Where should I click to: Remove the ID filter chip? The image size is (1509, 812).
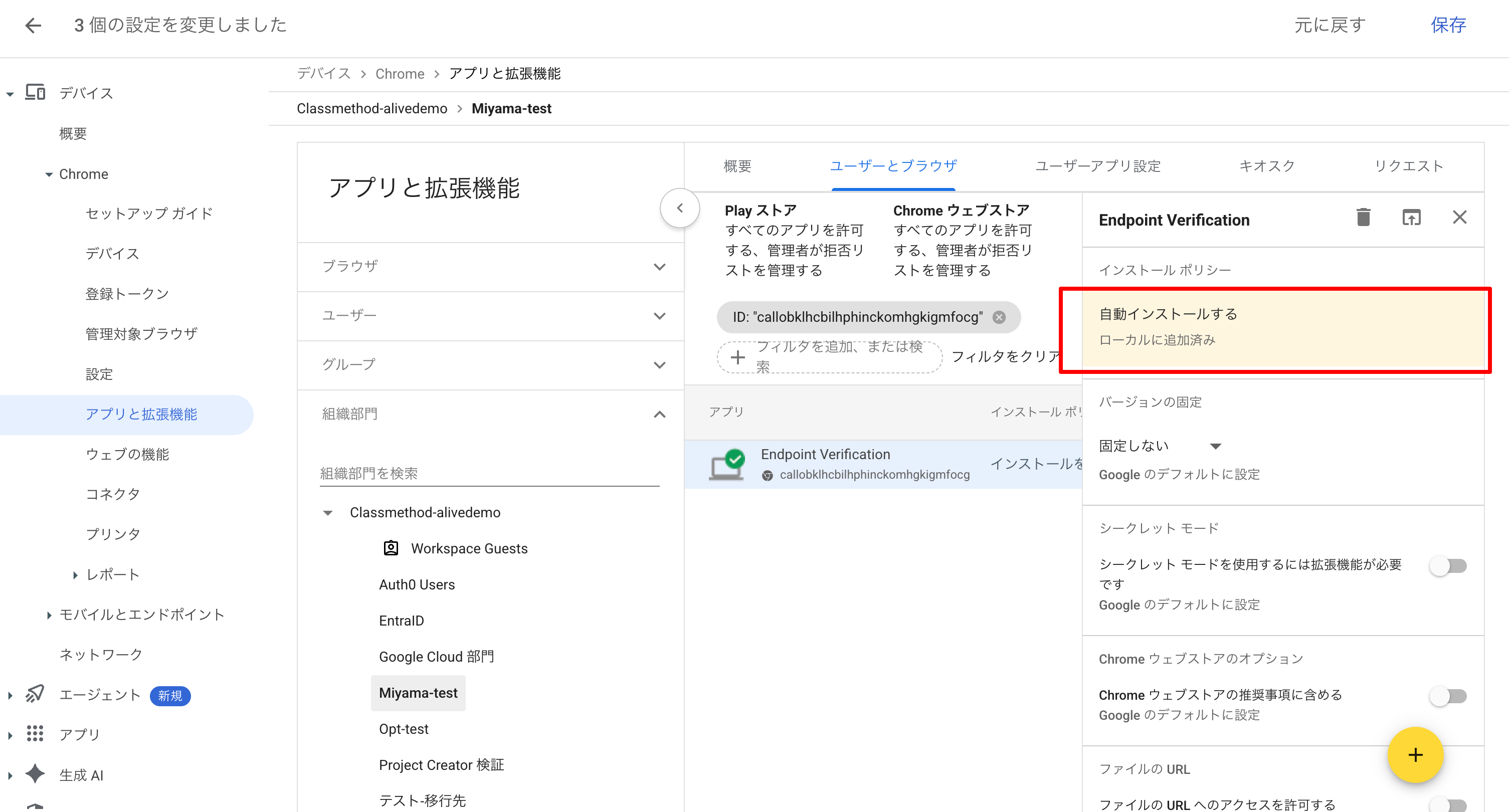click(999, 317)
